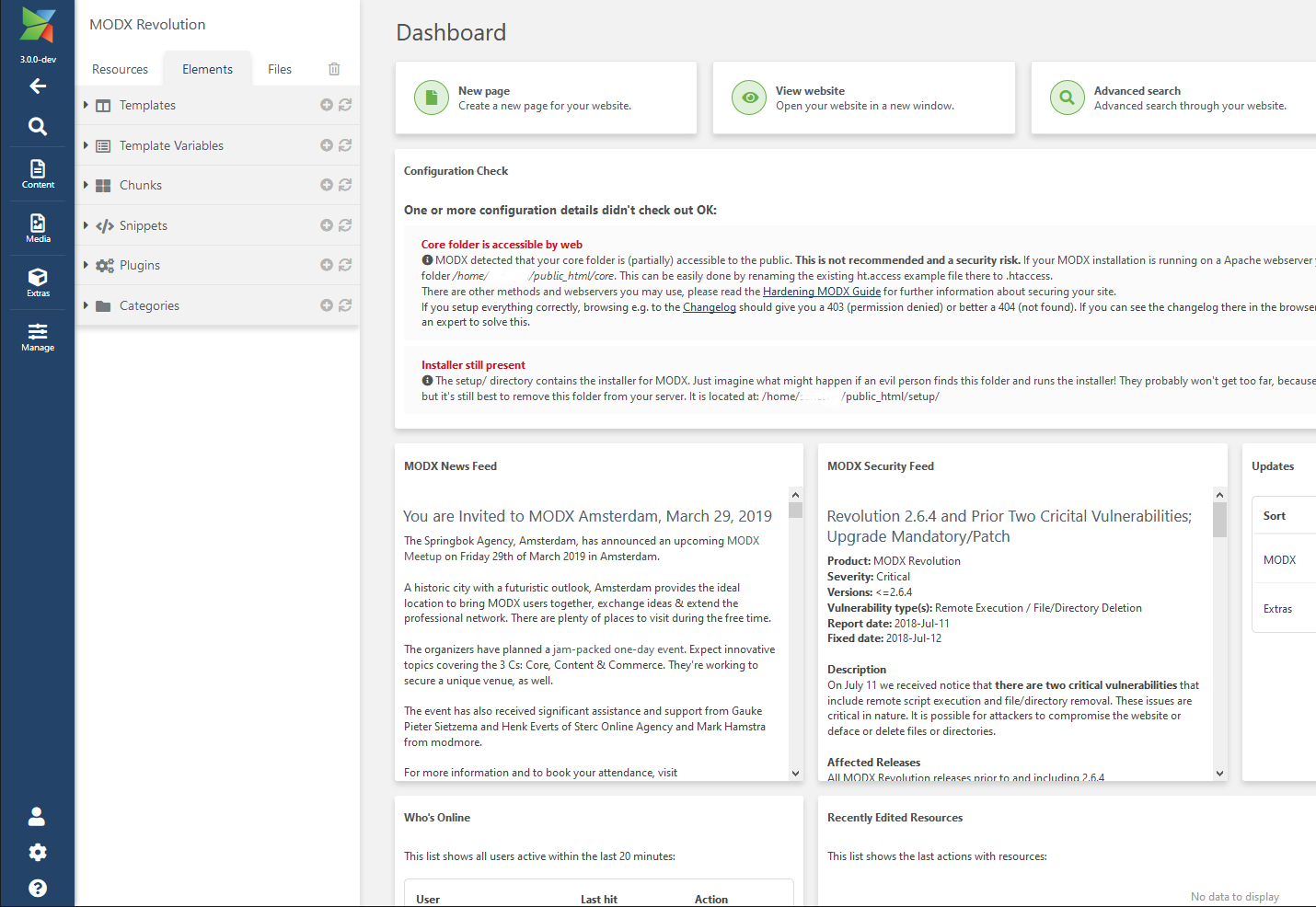The image size is (1316, 907).
Task: Refresh the Template Variables node
Action: 345,145
